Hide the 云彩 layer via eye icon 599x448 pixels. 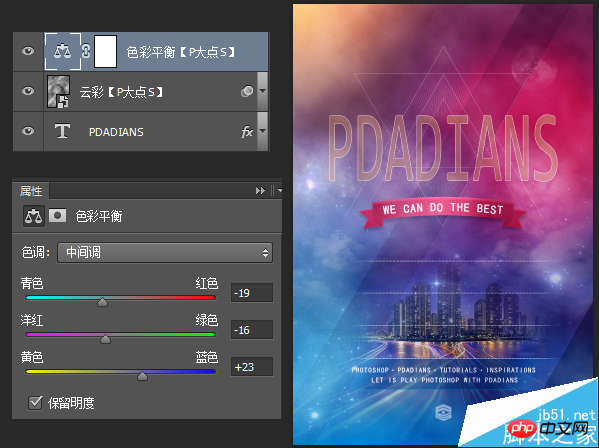tap(28, 91)
